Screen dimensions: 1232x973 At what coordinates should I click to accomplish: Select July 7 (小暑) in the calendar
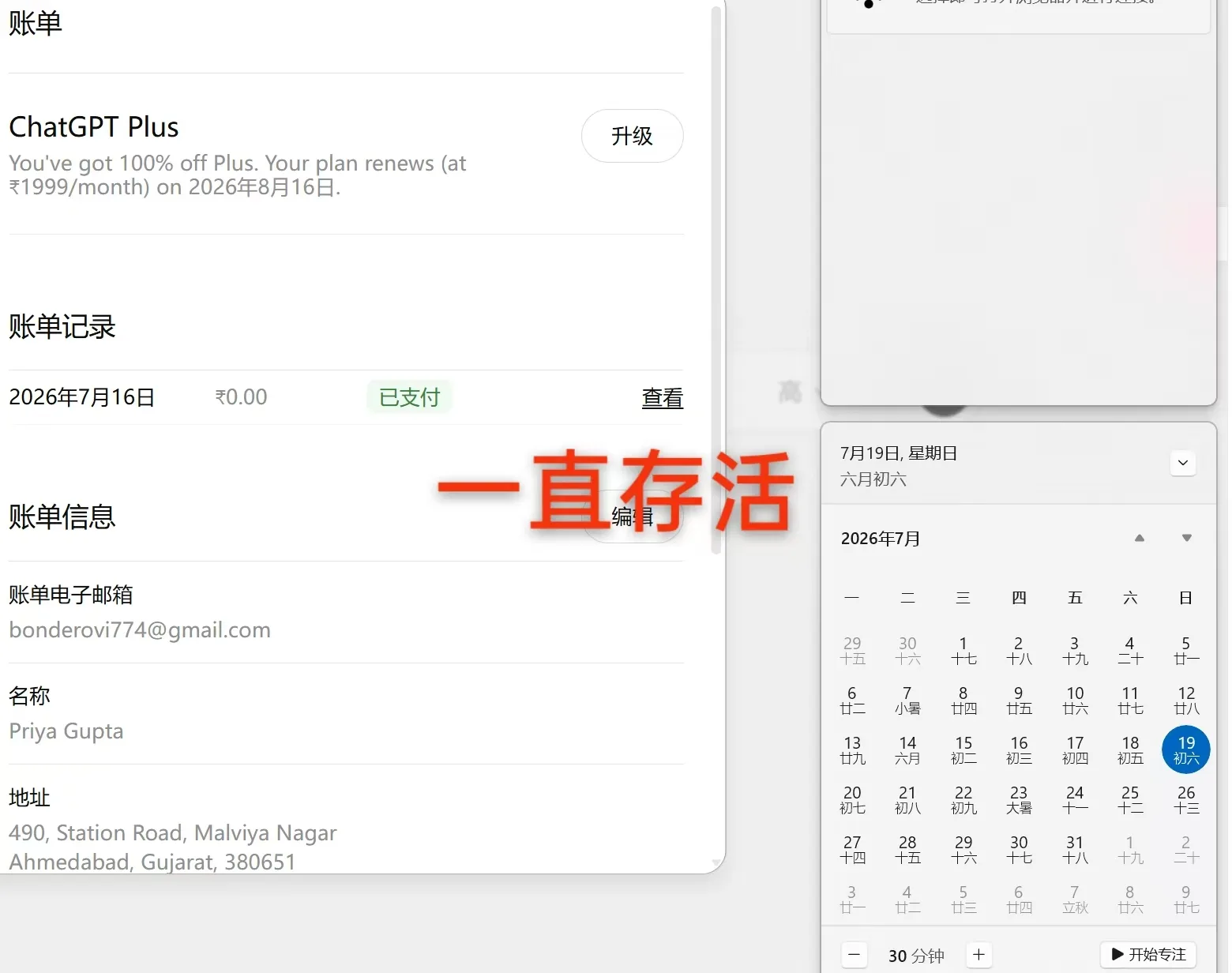[x=907, y=701]
